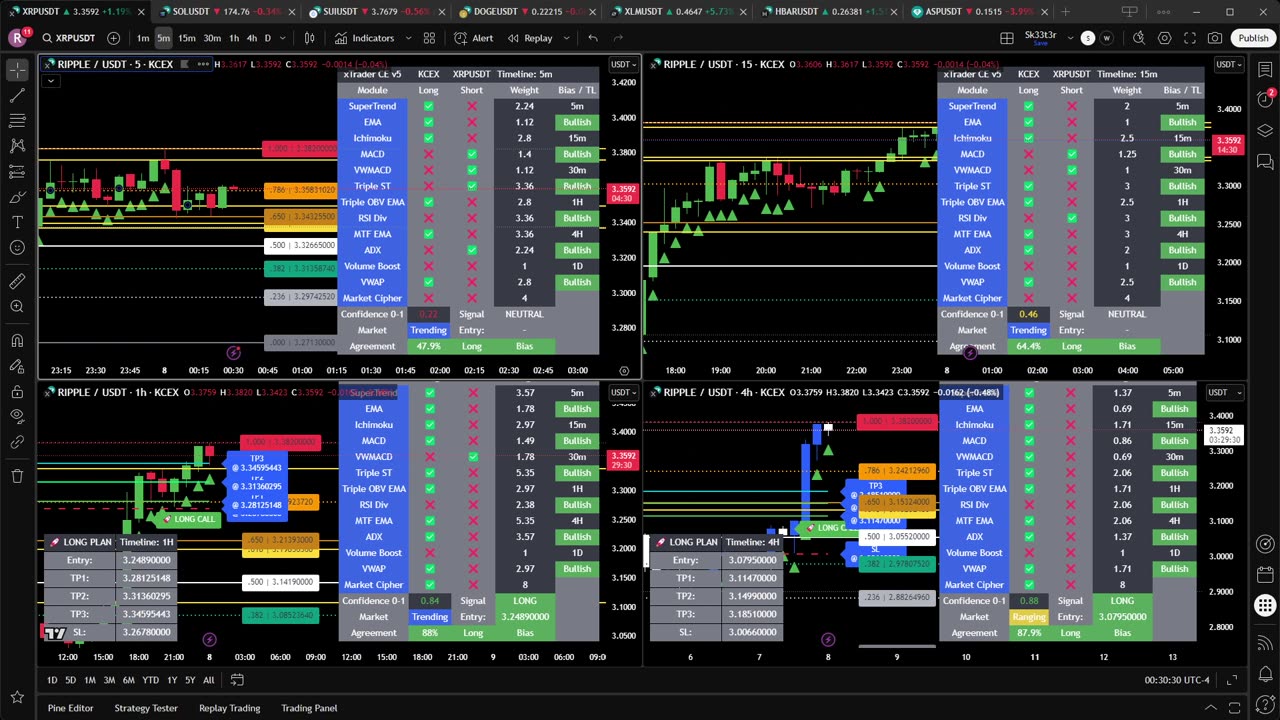Select the brush drawing tool
Viewport: 1280px width, 720px height.
click(x=17, y=197)
